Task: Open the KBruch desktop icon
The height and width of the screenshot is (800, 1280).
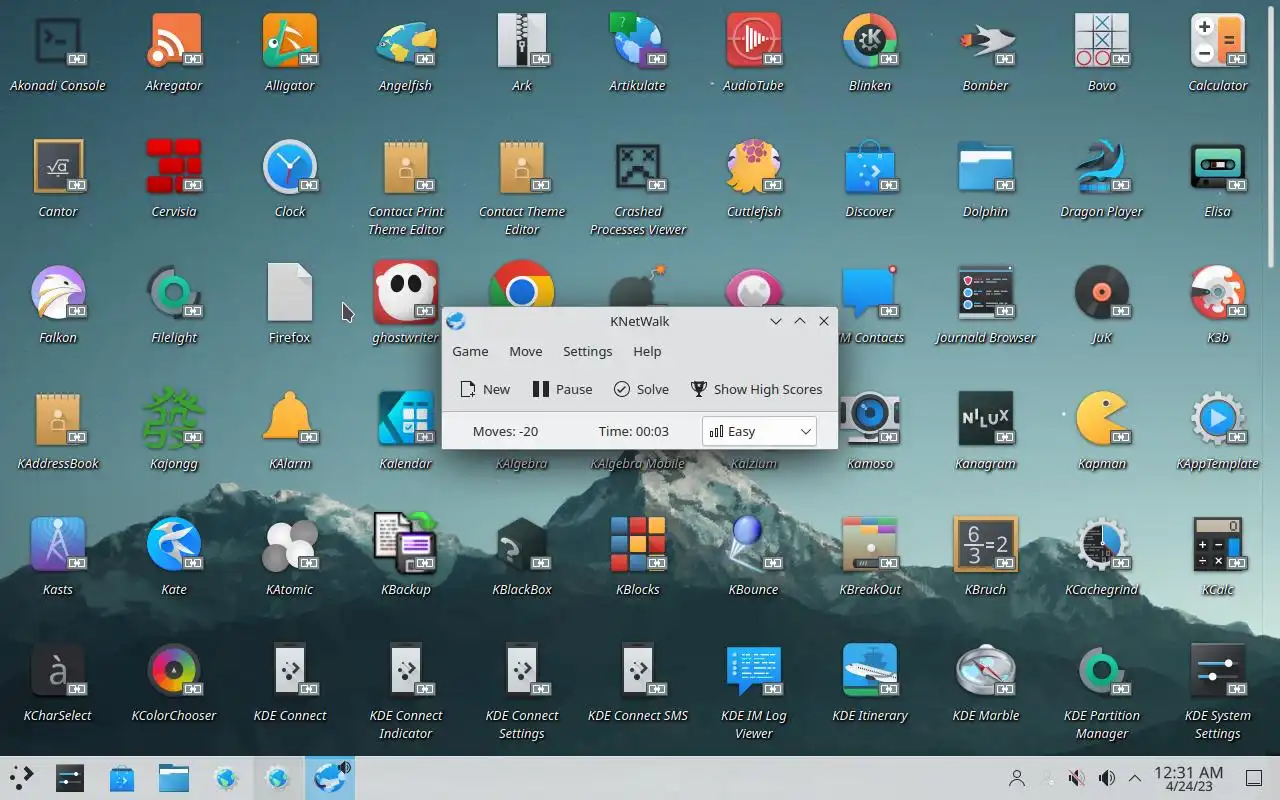Action: 986,556
